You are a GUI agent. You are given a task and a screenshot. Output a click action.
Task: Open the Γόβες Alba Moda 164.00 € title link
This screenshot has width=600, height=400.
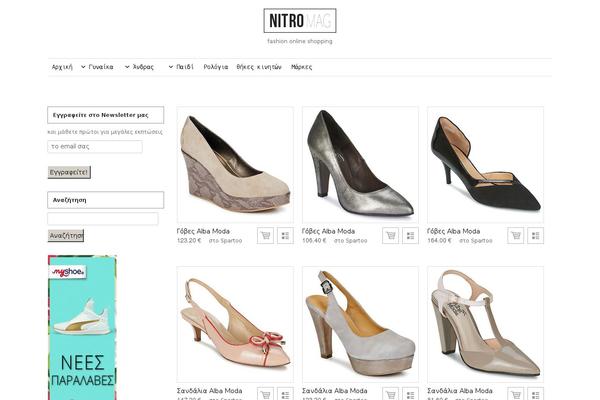click(453, 231)
